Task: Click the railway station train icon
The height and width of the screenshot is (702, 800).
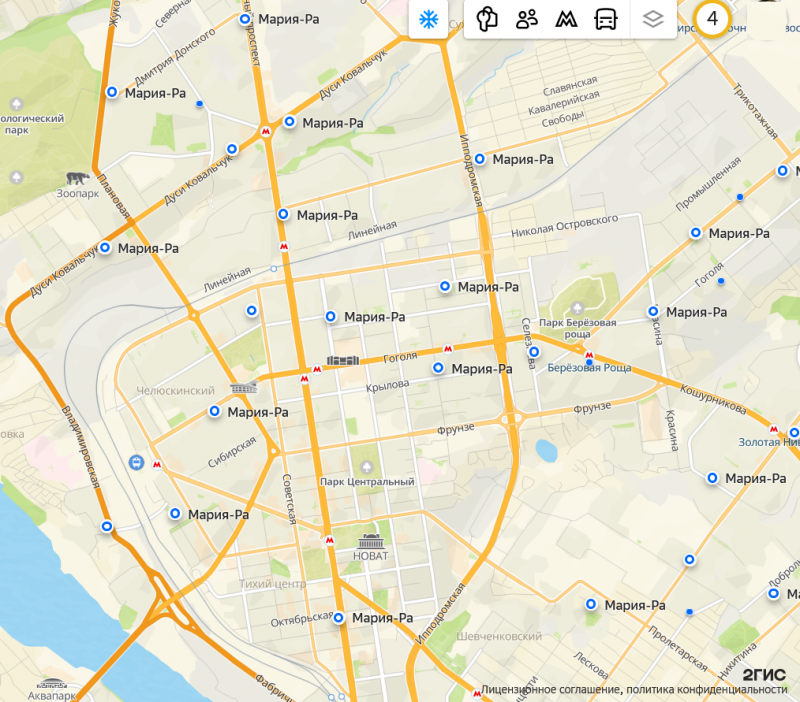Action: click(136, 463)
